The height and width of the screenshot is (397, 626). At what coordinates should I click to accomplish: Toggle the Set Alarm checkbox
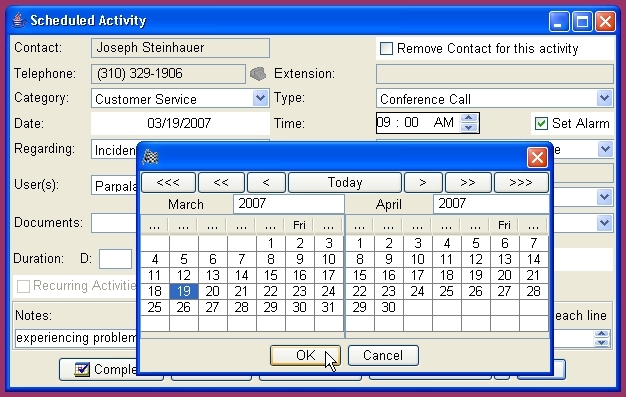coord(541,123)
